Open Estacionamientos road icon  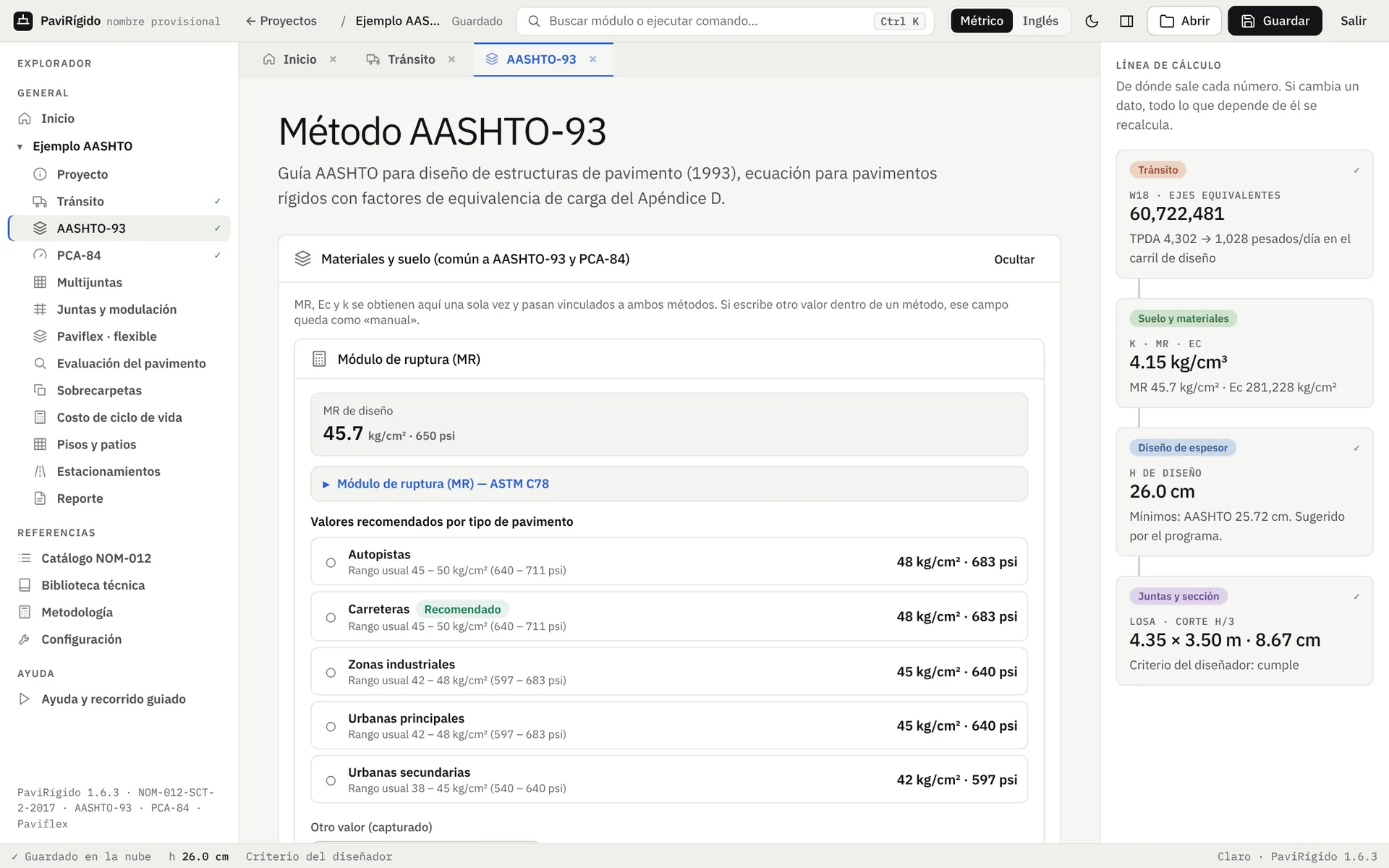[x=40, y=472]
